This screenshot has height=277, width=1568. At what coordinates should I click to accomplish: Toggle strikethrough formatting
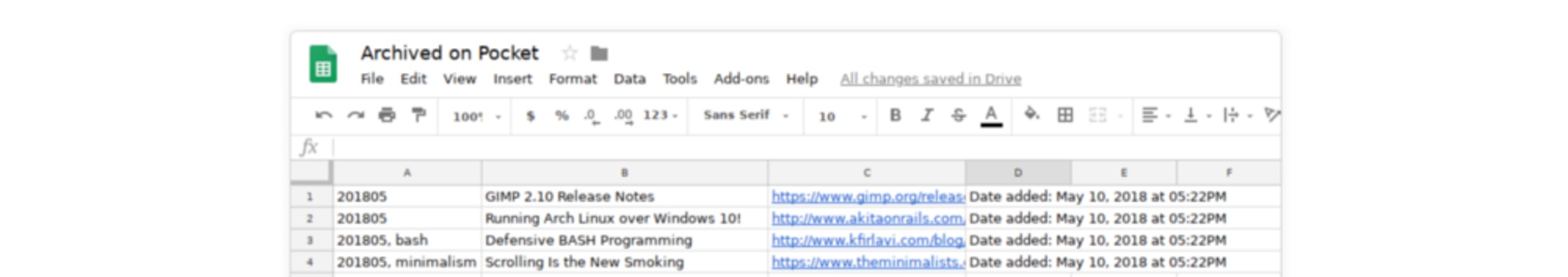tap(958, 115)
